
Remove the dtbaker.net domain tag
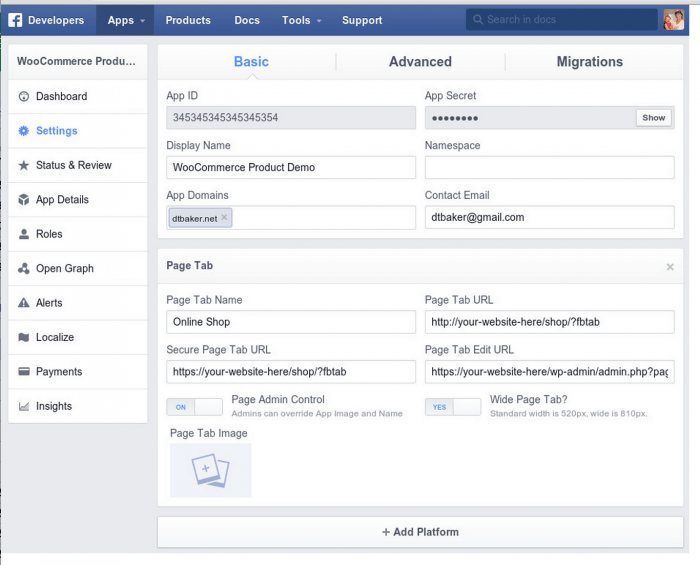(224, 217)
